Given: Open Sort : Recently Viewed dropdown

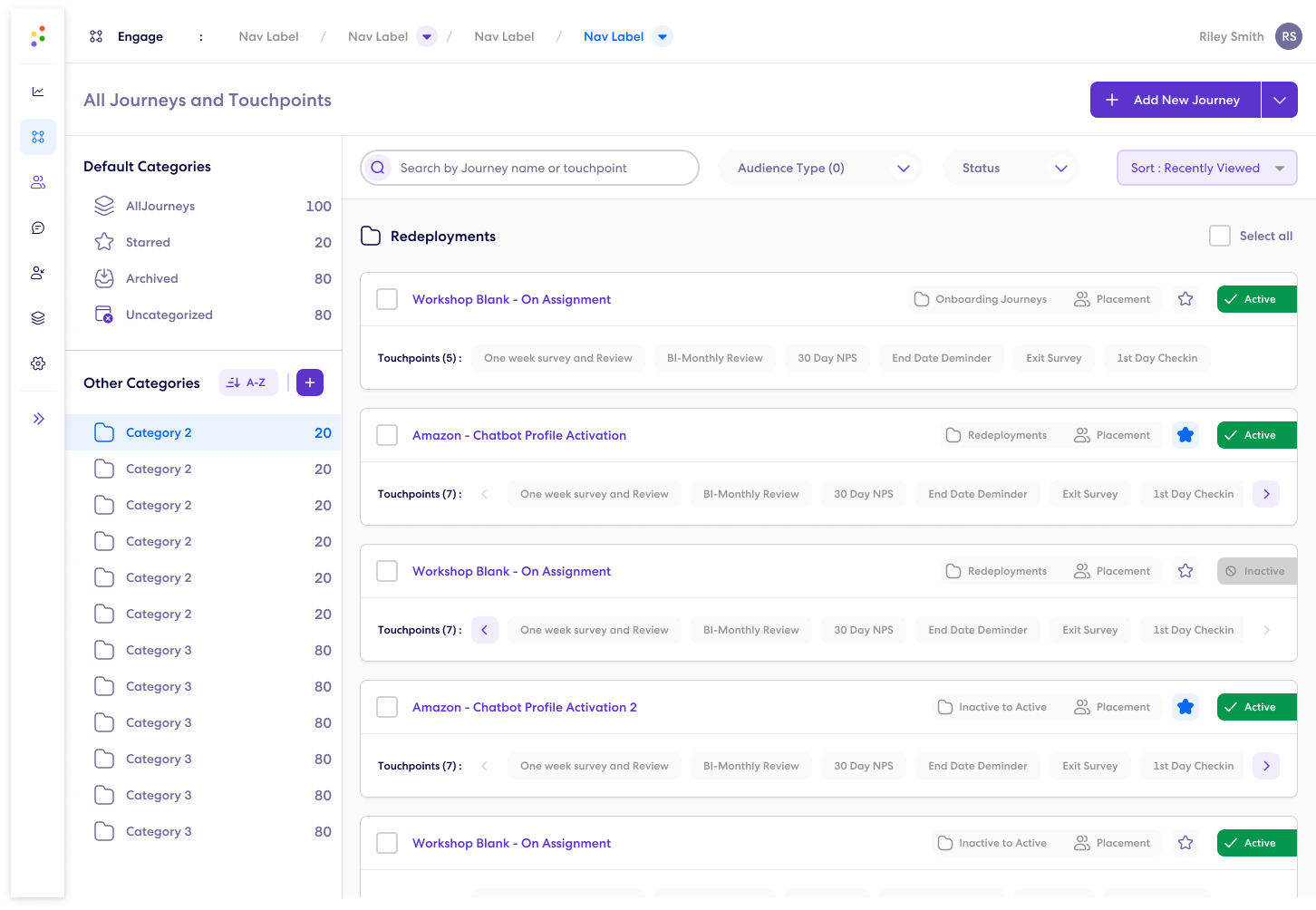Looking at the screenshot, I should pyautogui.click(x=1206, y=168).
